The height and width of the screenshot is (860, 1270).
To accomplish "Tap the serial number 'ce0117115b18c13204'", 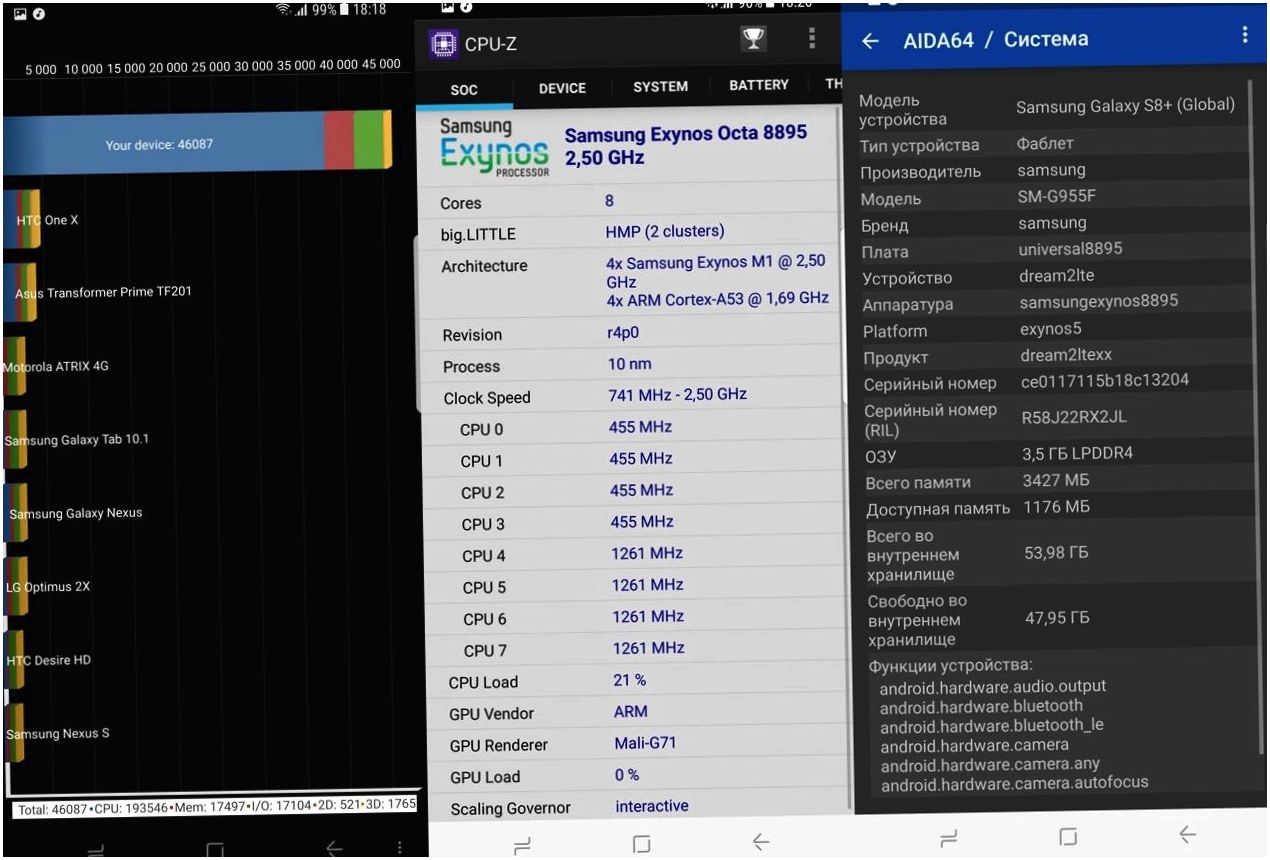I will [1104, 381].
